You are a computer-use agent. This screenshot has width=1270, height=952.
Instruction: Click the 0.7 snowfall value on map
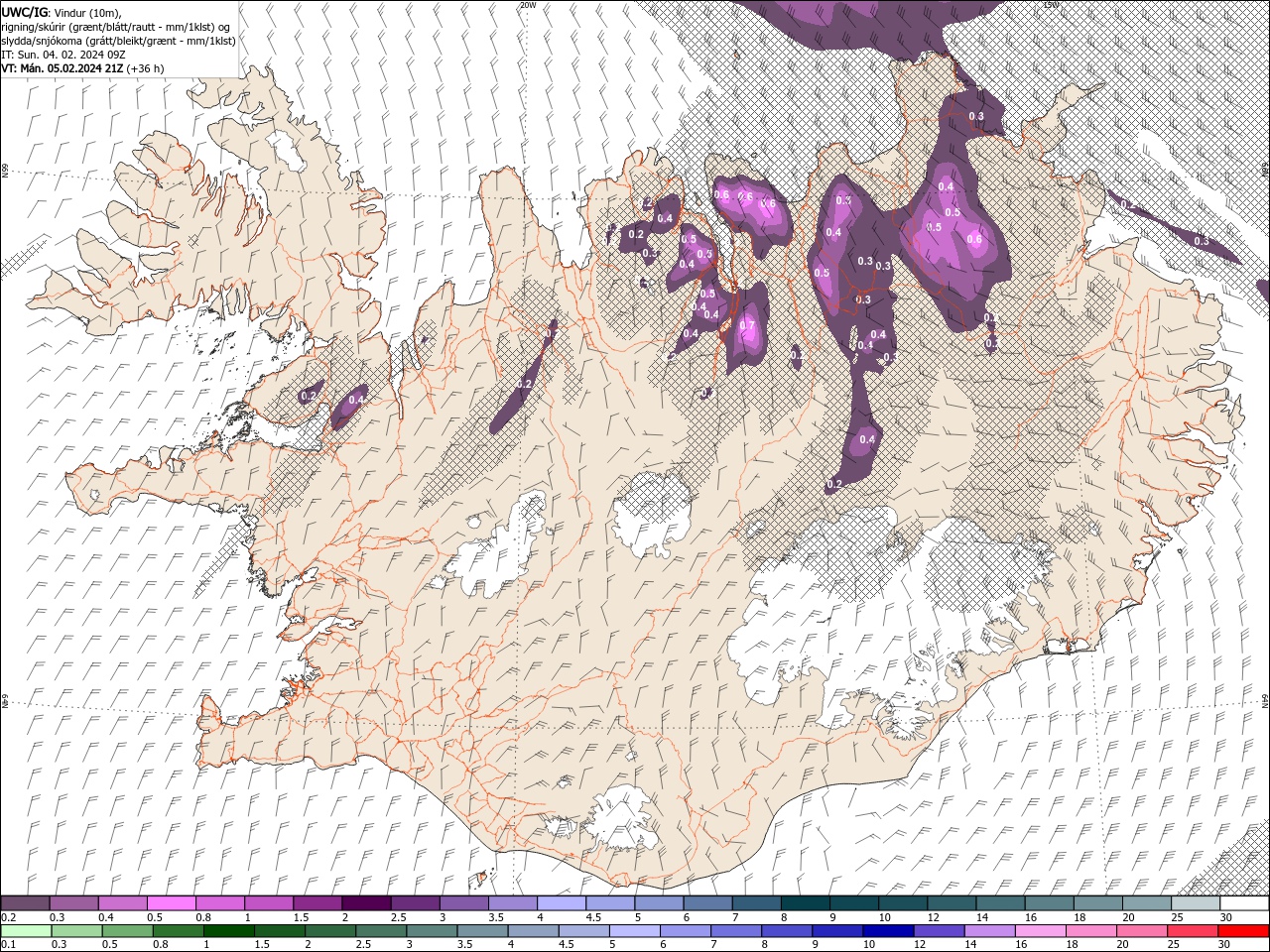[747, 326]
